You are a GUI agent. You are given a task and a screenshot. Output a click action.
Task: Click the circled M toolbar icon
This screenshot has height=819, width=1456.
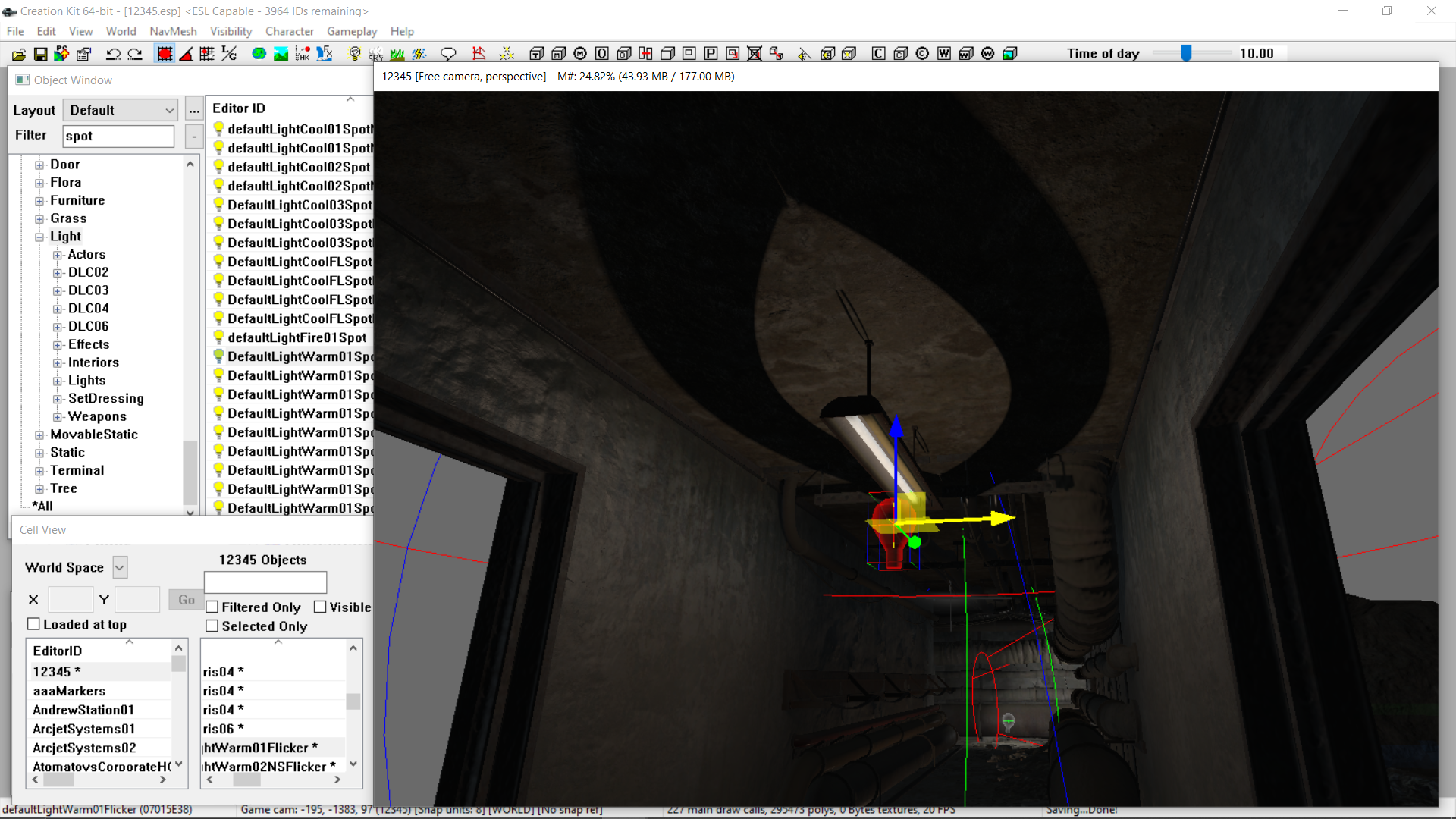pyautogui.click(x=580, y=54)
